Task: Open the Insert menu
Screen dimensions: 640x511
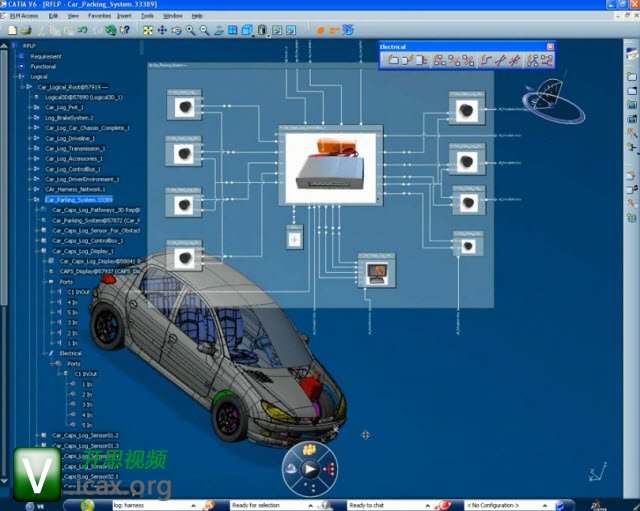Action: pyautogui.click(x=124, y=16)
